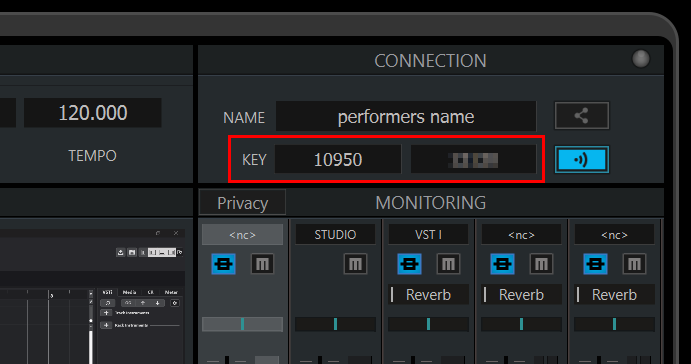Viewport: 691px width, 364px height.
Task: Mute the <nc> channel right of VST I
Action: pyautogui.click(x=541, y=264)
